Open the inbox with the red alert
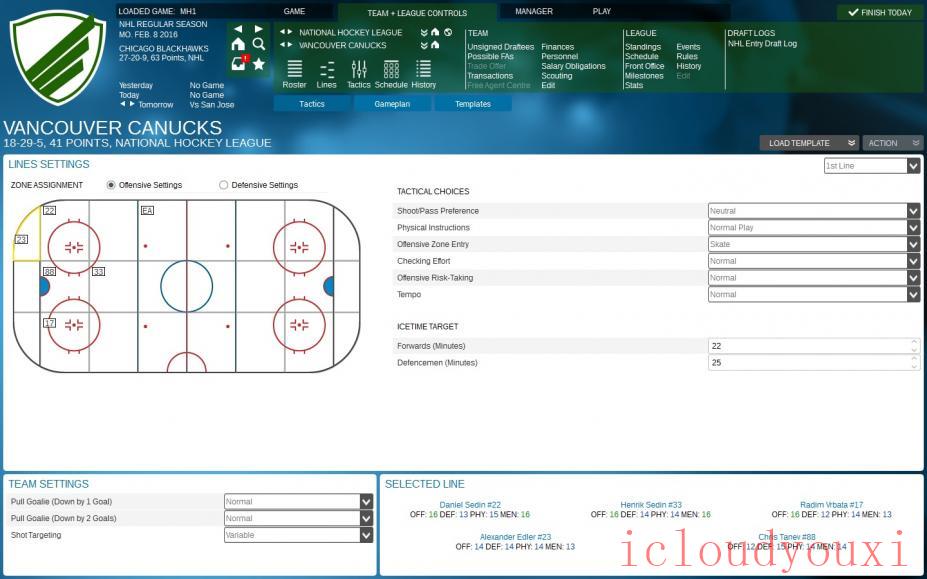 [x=239, y=63]
